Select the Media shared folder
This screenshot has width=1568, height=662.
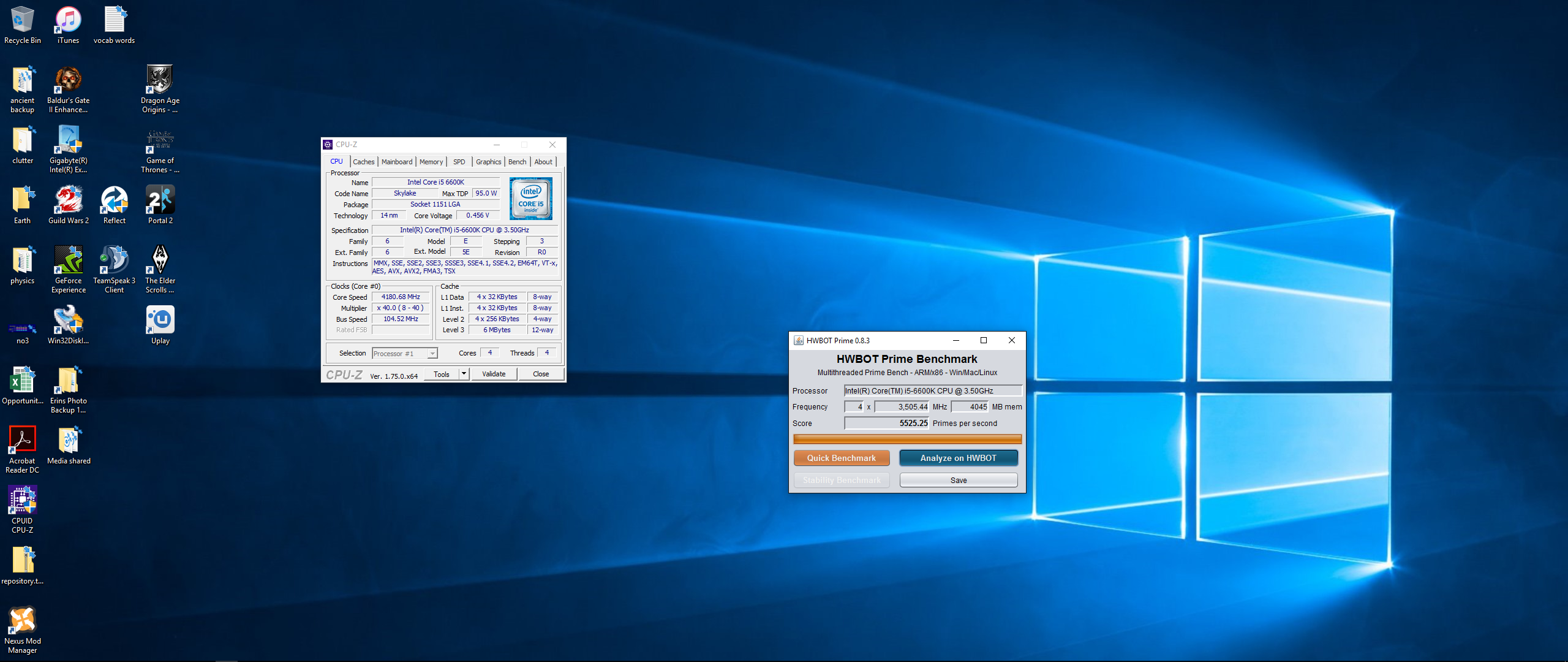68,446
